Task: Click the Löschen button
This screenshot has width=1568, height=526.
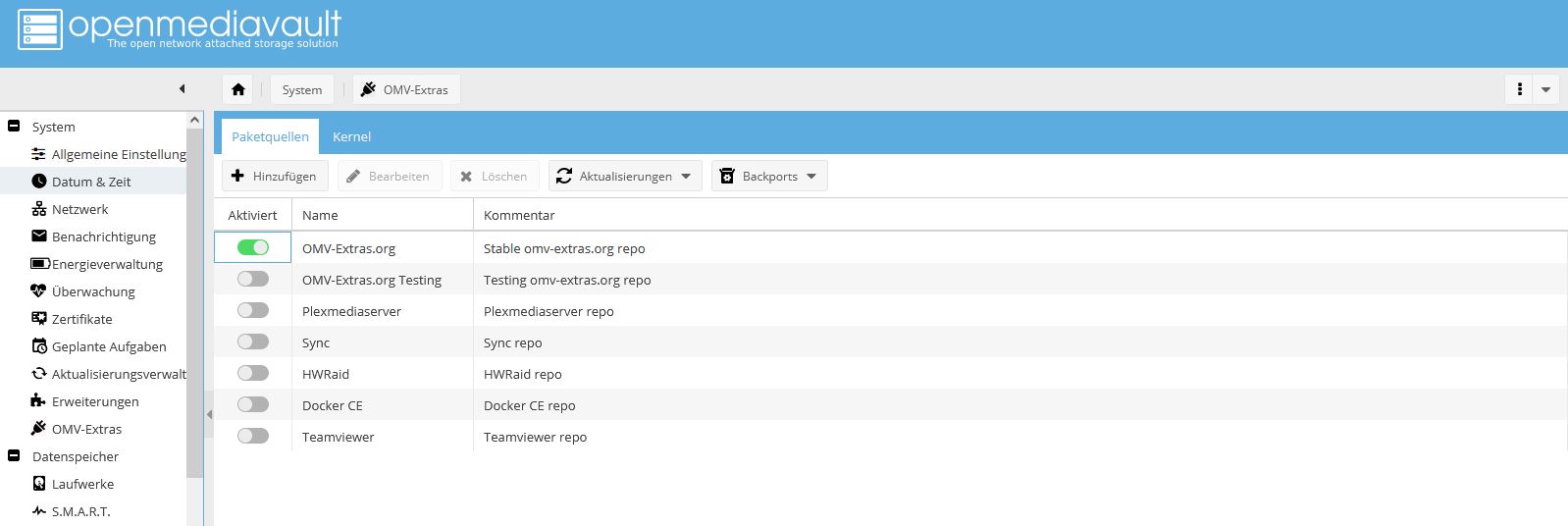Action: click(x=495, y=176)
